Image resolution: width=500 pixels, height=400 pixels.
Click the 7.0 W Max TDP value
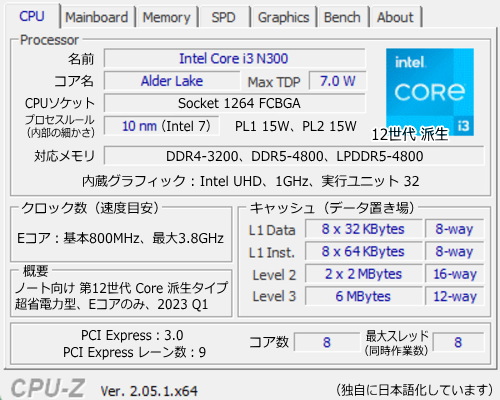coord(337,81)
